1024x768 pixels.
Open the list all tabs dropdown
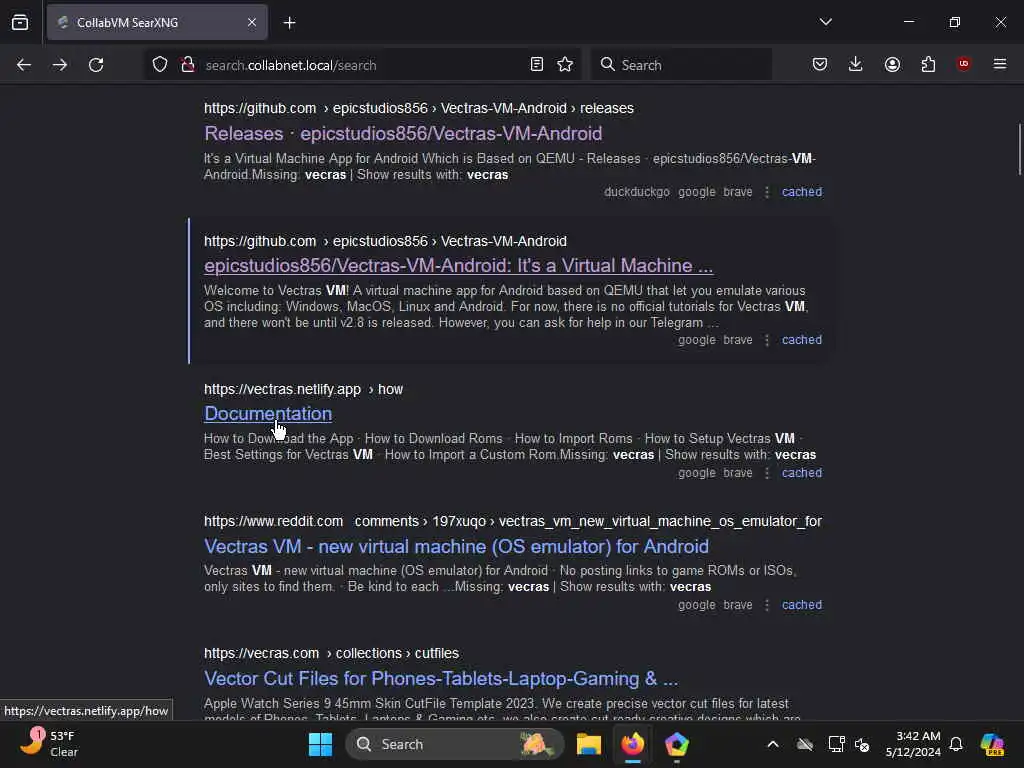pyautogui.click(x=825, y=22)
